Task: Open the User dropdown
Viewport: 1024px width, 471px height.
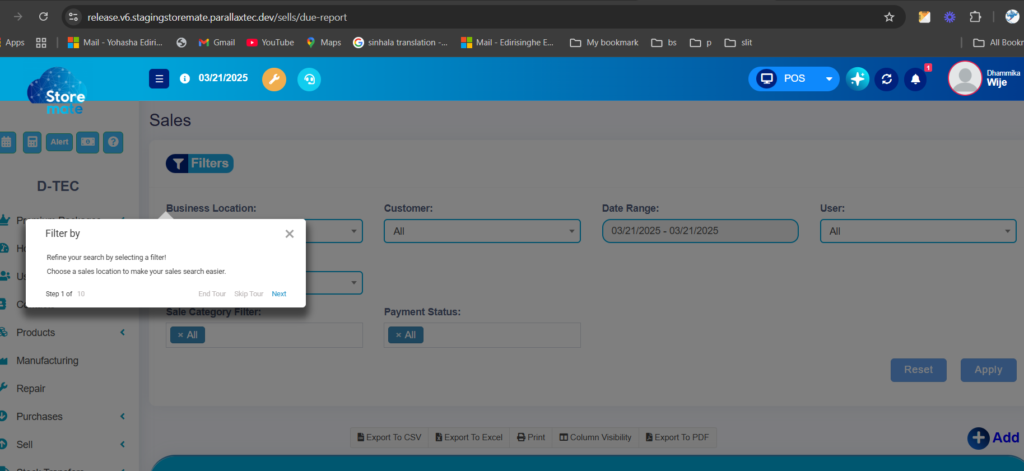Action: coord(918,231)
